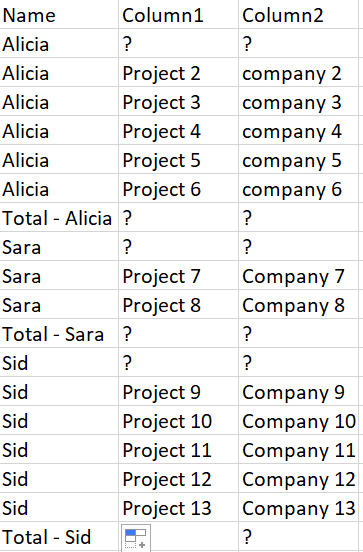This screenshot has height=552, width=363.
Task: Click the Project 6 cell
Action: pyautogui.click(x=179, y=188)
